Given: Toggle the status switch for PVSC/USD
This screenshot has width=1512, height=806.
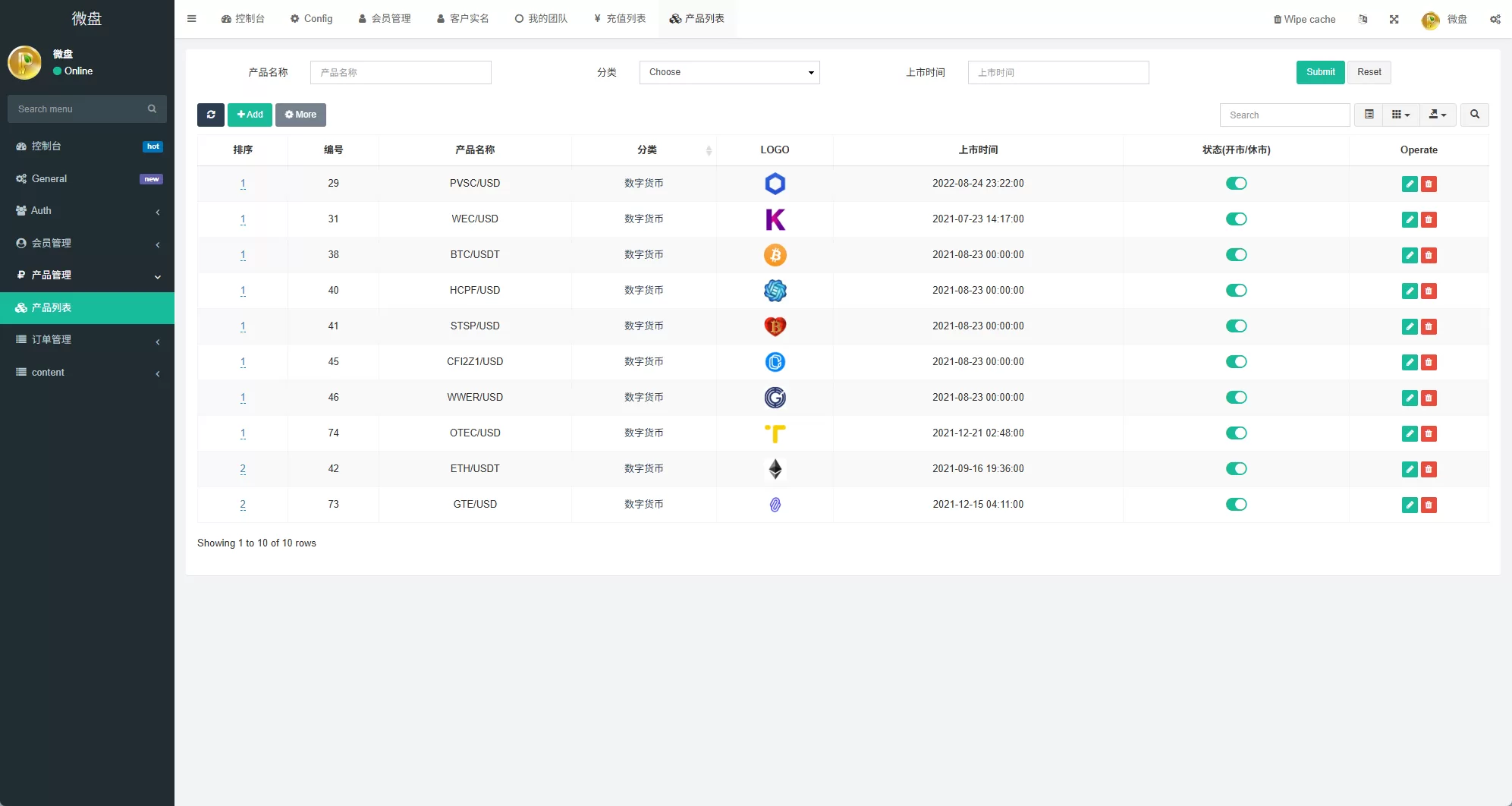Looking at the screenshot, I should pyautogui.click(x=1237, y=183).
